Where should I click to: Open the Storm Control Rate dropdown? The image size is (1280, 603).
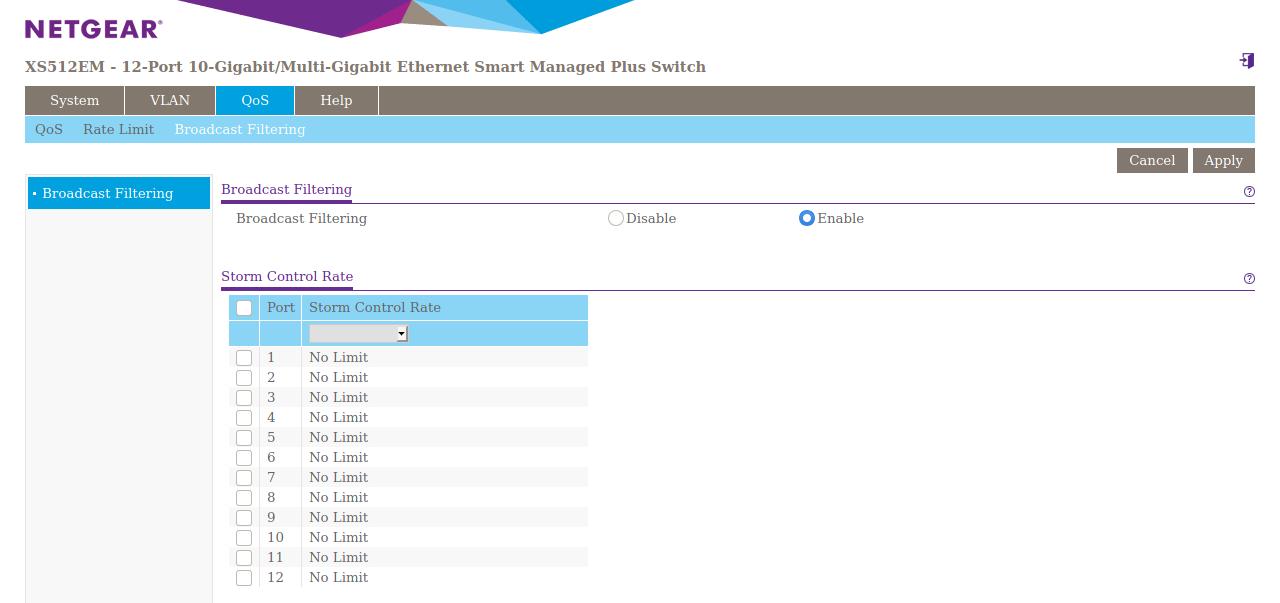(x=358, y=334)
